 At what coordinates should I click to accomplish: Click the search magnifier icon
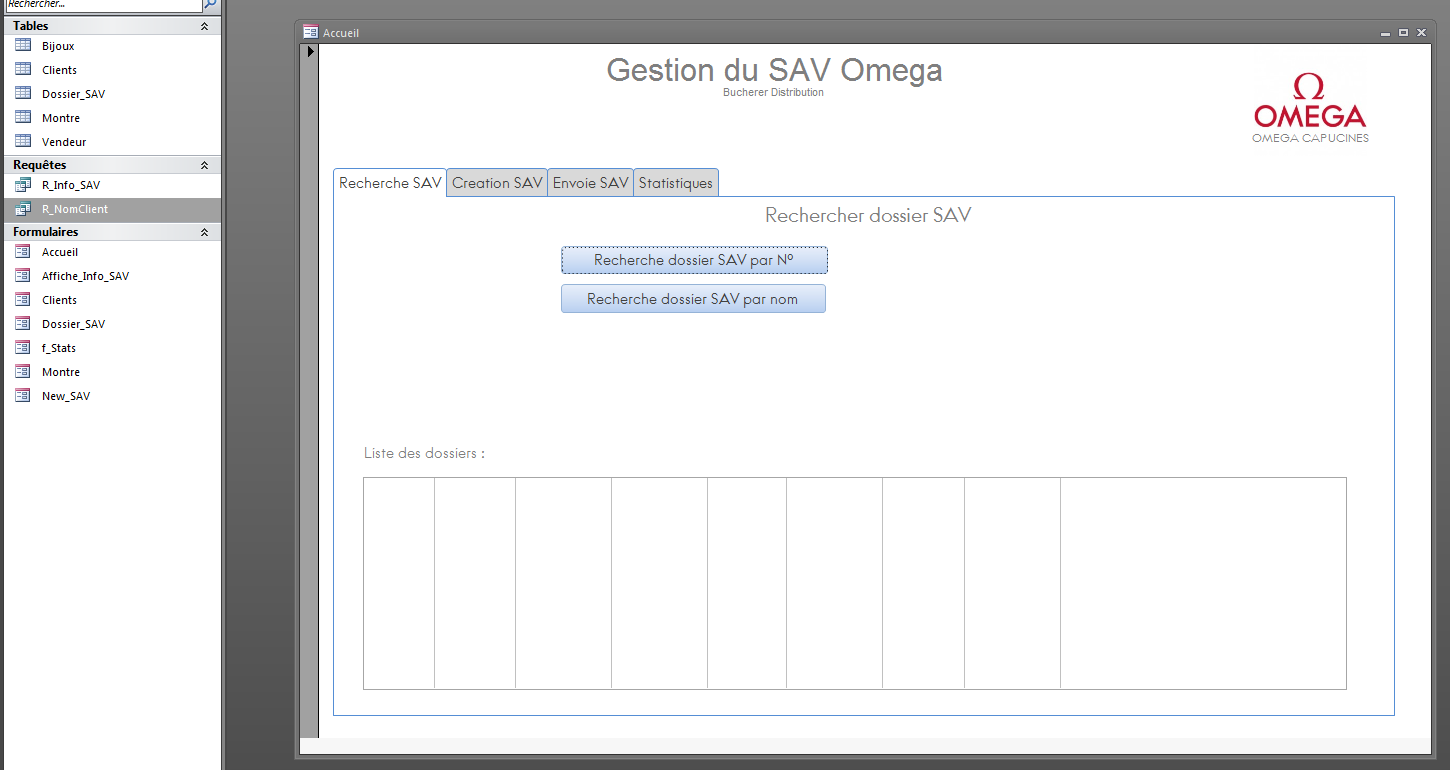click(210, 5)
